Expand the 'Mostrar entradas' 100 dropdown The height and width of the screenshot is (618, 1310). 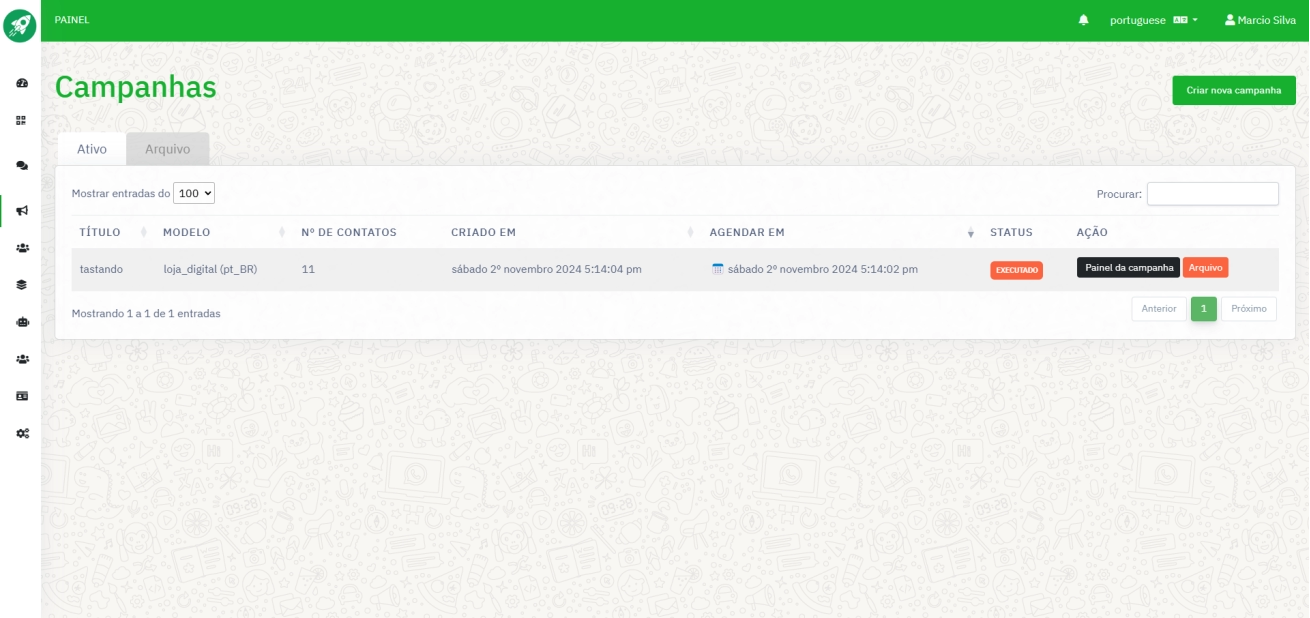(194, 193)
